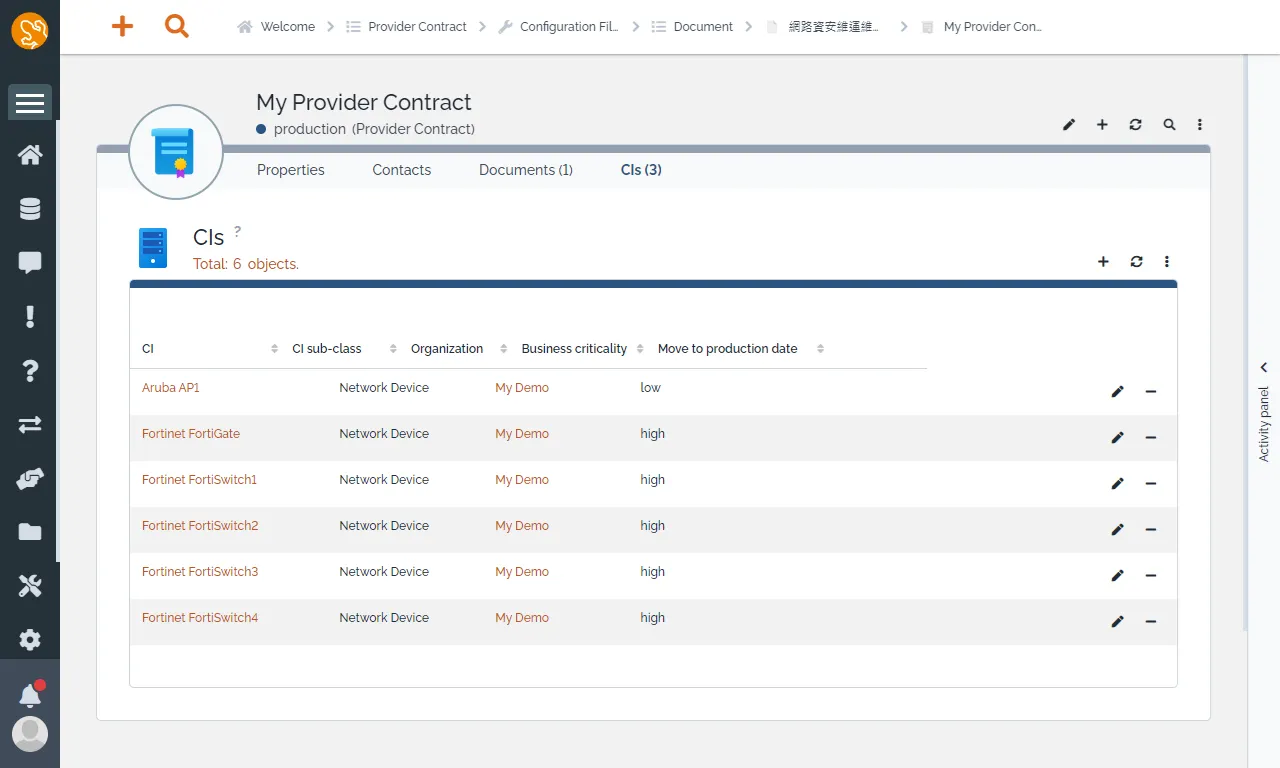1280x768 pixels.
Task: Click the header plus icon for new contract
Action: pos(1102,125)
